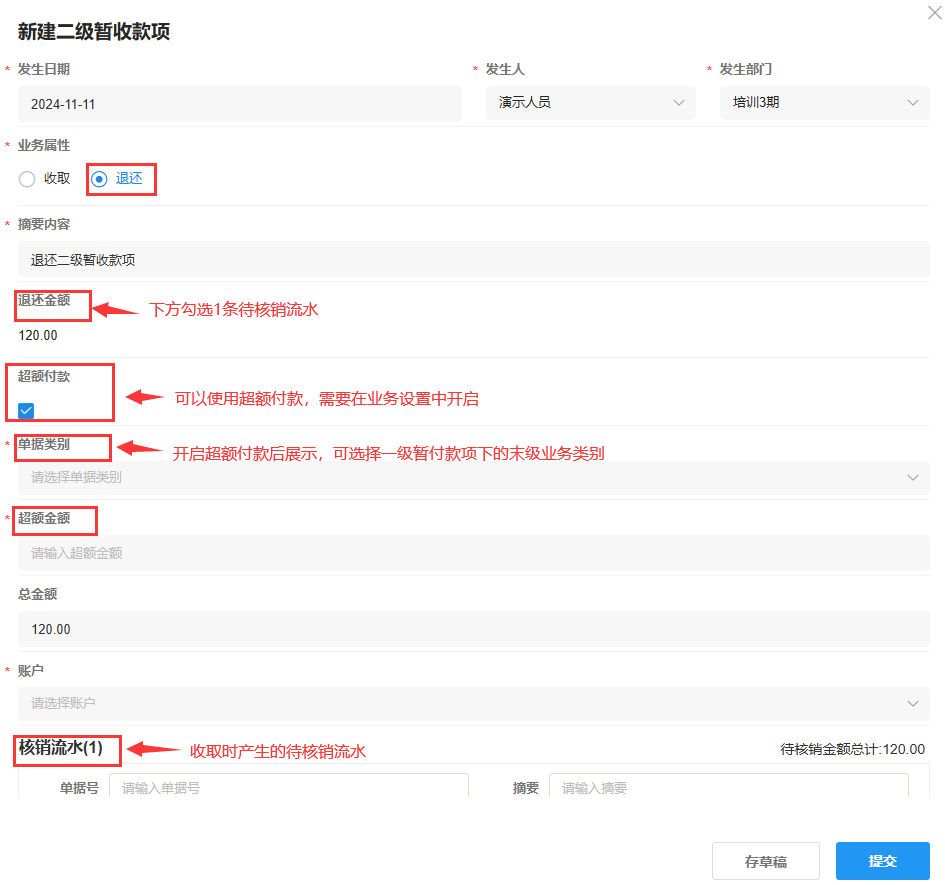The image size is (945, 885).
Task: Select the 收取 radio button
Action: point(26,179)
